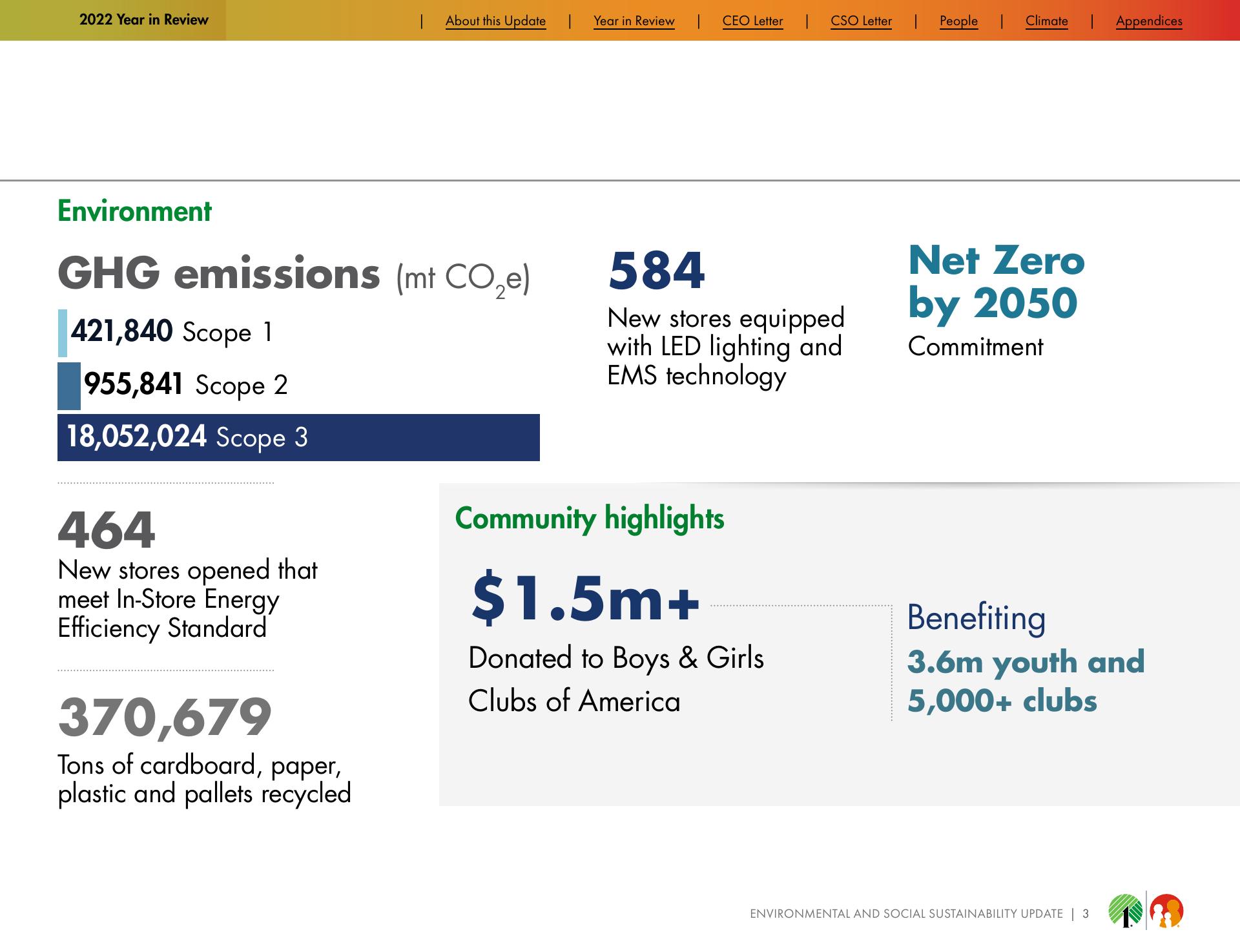Click the Environment heading
Image resolution: width=1240 pixels, height=952 pixels.
click(x=134, y=211)
